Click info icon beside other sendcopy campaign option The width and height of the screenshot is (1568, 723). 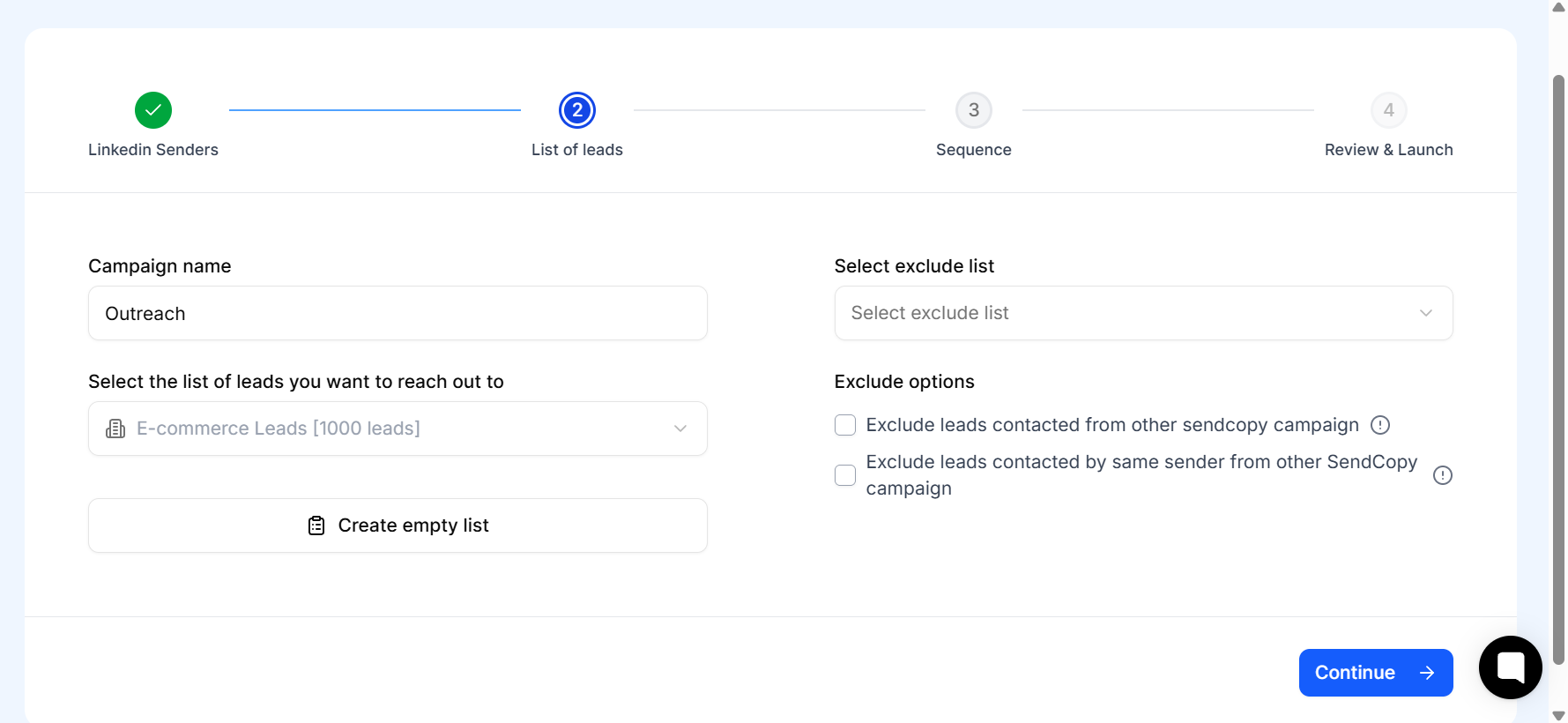[x=1380, y=425]
